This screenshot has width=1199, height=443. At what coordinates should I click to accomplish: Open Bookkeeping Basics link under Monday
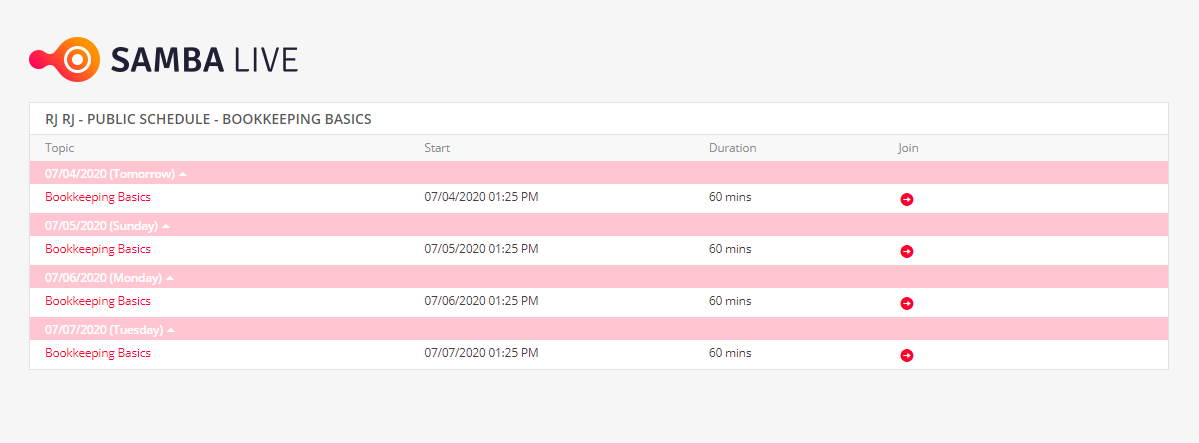pyautogui.click(x=98, y=301)
